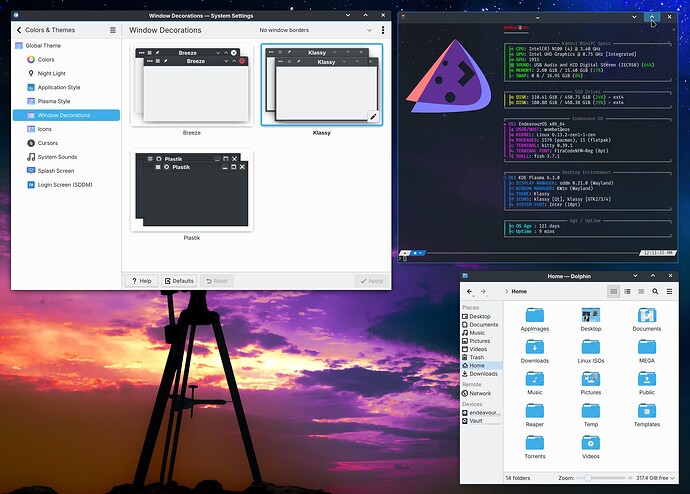Click the Dolphin titlebar app icon
The width and height of the screenshot is (690, 494).
point(465,276)
